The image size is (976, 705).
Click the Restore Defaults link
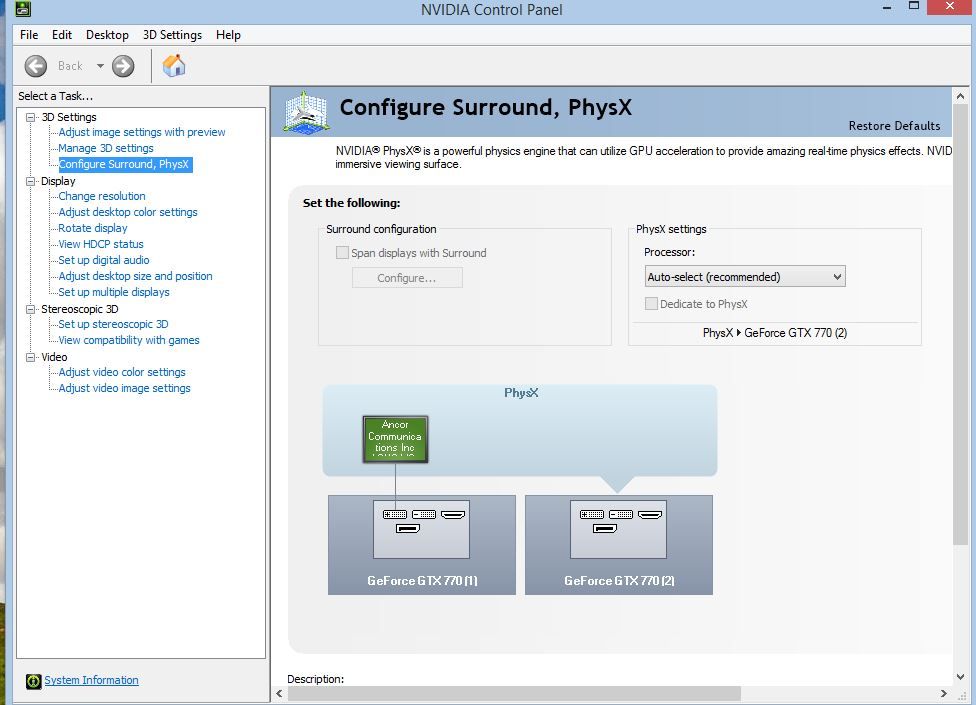tap(894, 126)
